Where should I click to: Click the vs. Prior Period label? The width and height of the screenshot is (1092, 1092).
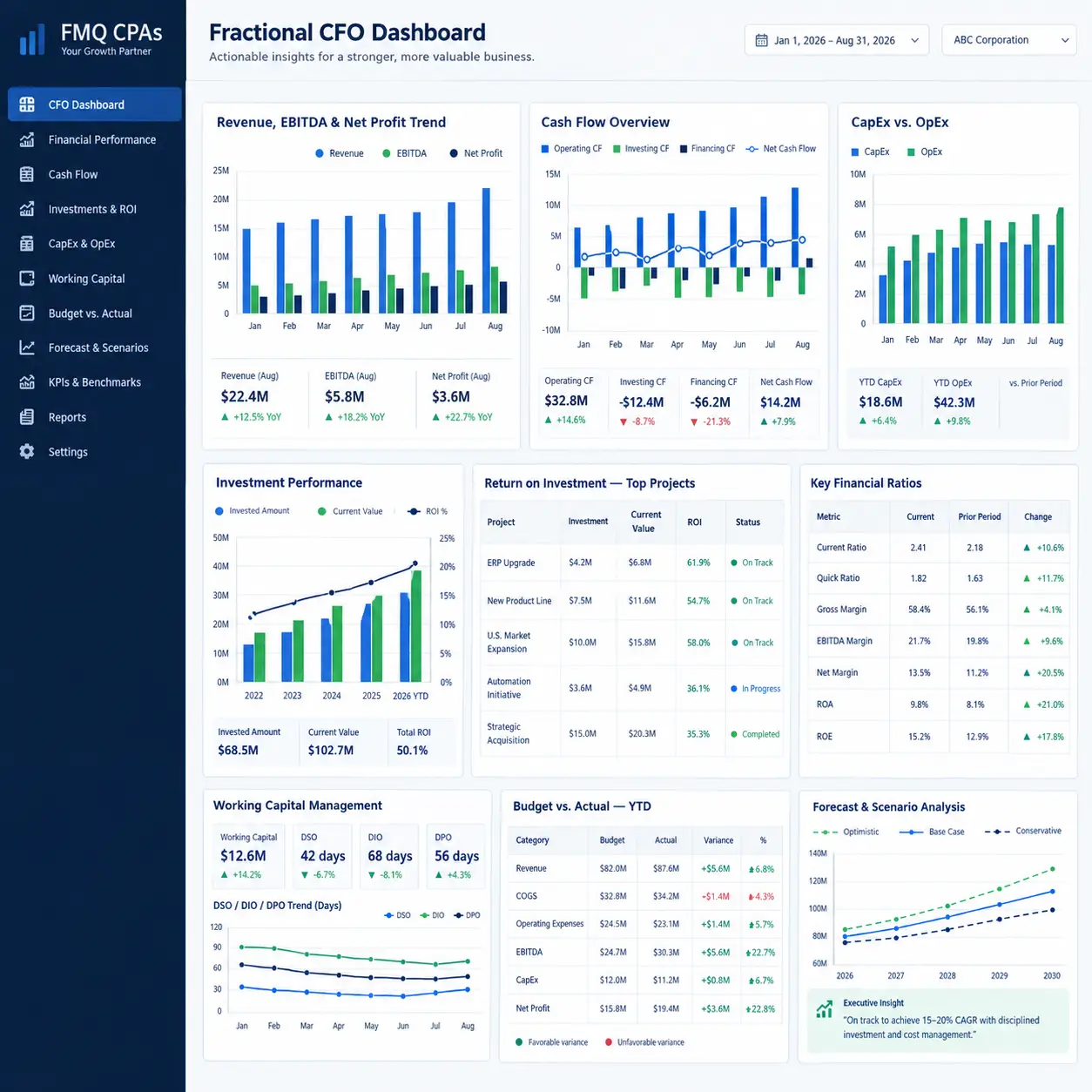coord(1035,383)
